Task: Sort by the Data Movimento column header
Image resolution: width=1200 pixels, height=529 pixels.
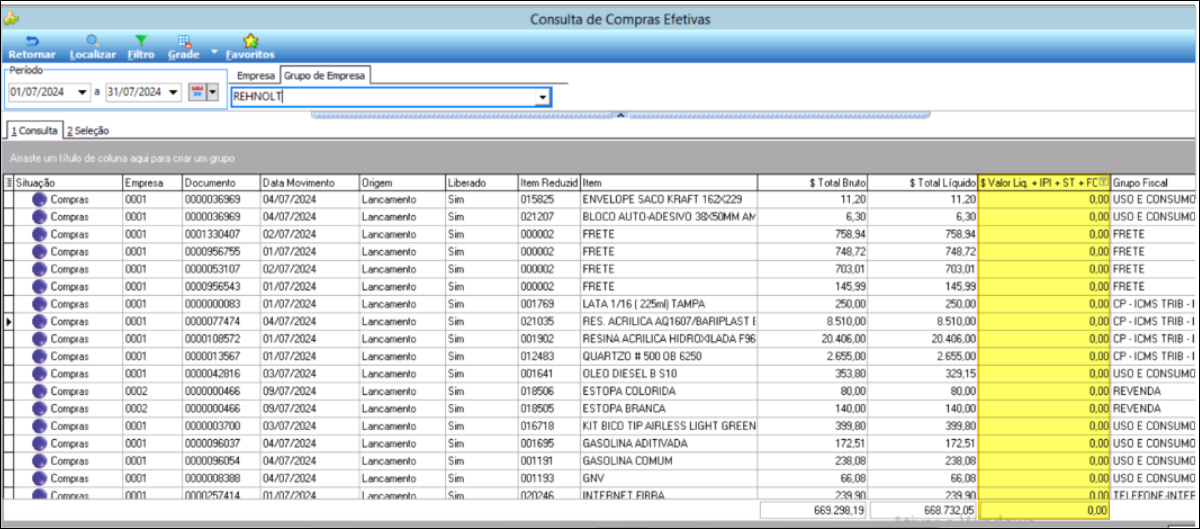Action: click(x=309, y=183)
